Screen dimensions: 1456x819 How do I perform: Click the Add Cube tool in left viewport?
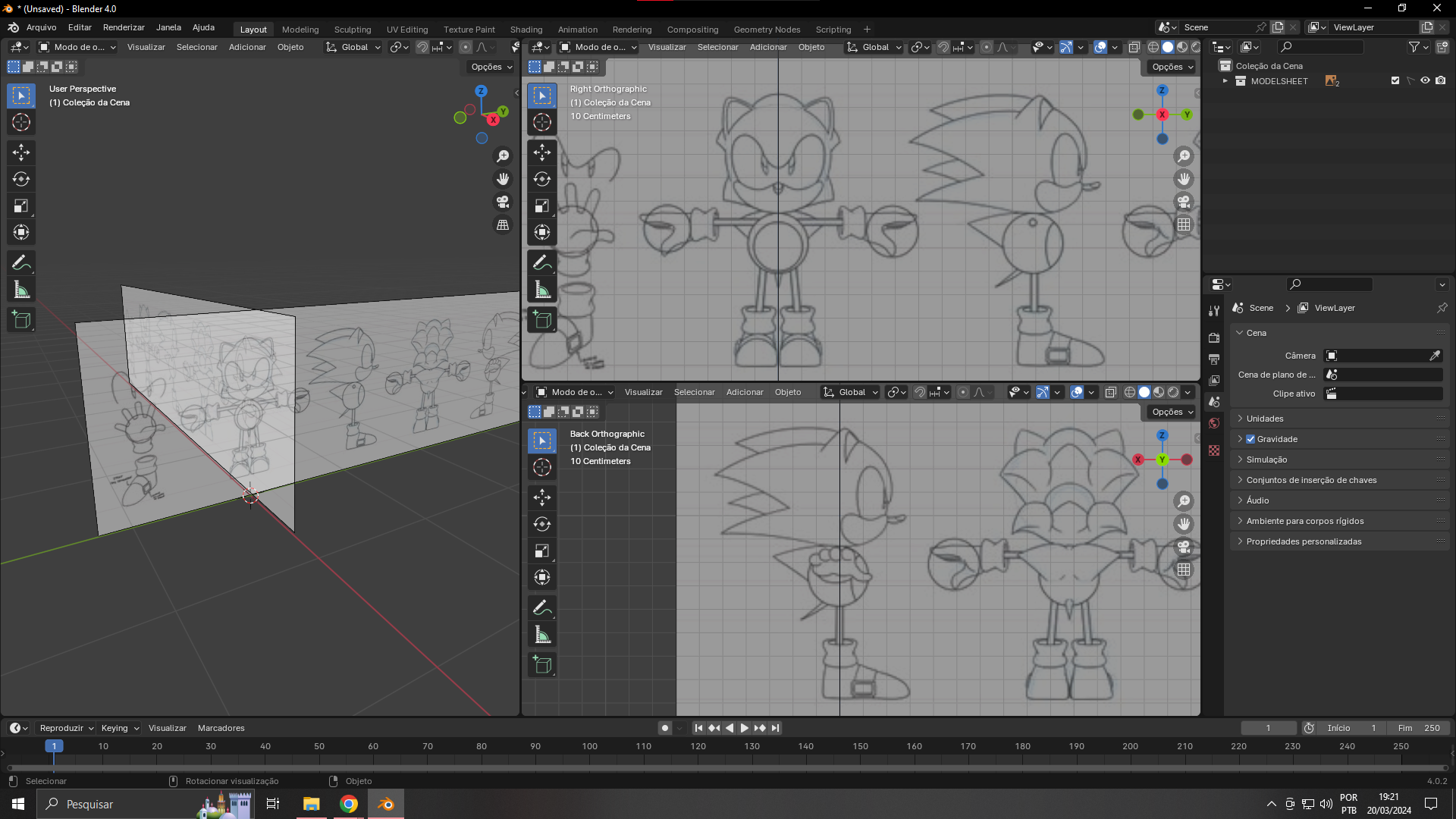point(21,320)
